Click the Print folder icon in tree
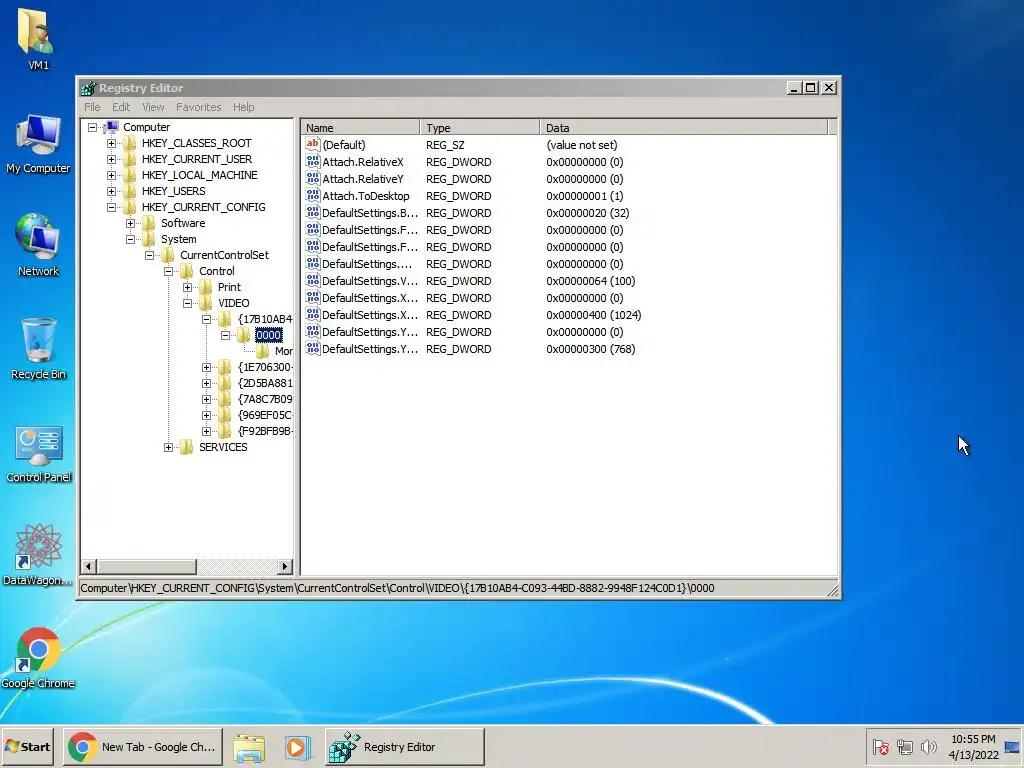Viewport: 1024px width, 768px height. pos(206,287)
